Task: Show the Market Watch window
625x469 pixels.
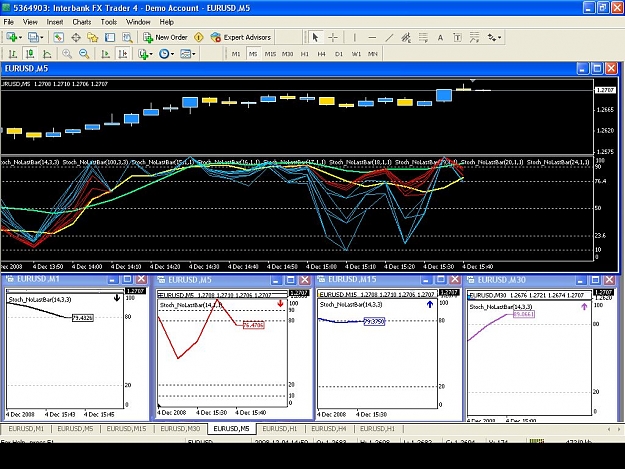Action: [x=59, y=37]
